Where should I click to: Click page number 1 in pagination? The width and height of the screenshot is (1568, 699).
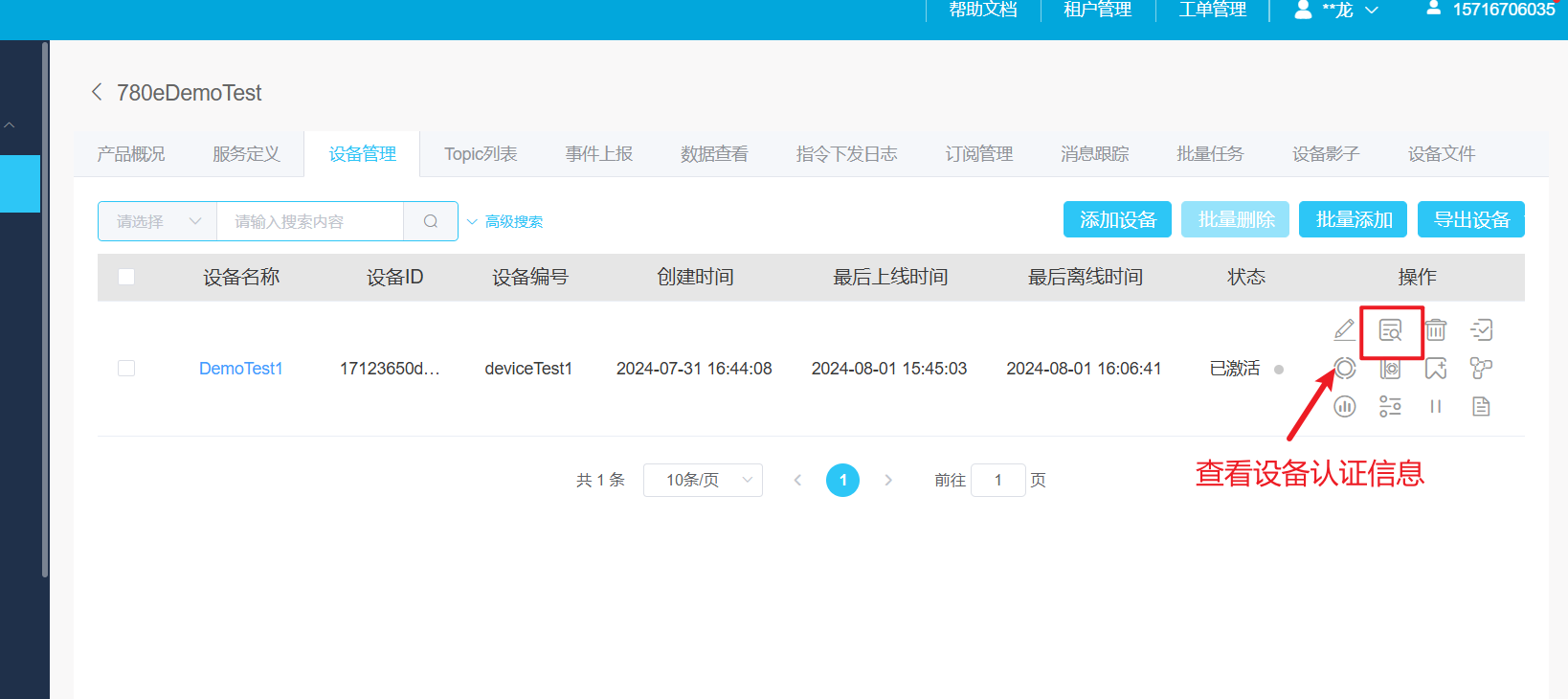(x=842, y=480)
